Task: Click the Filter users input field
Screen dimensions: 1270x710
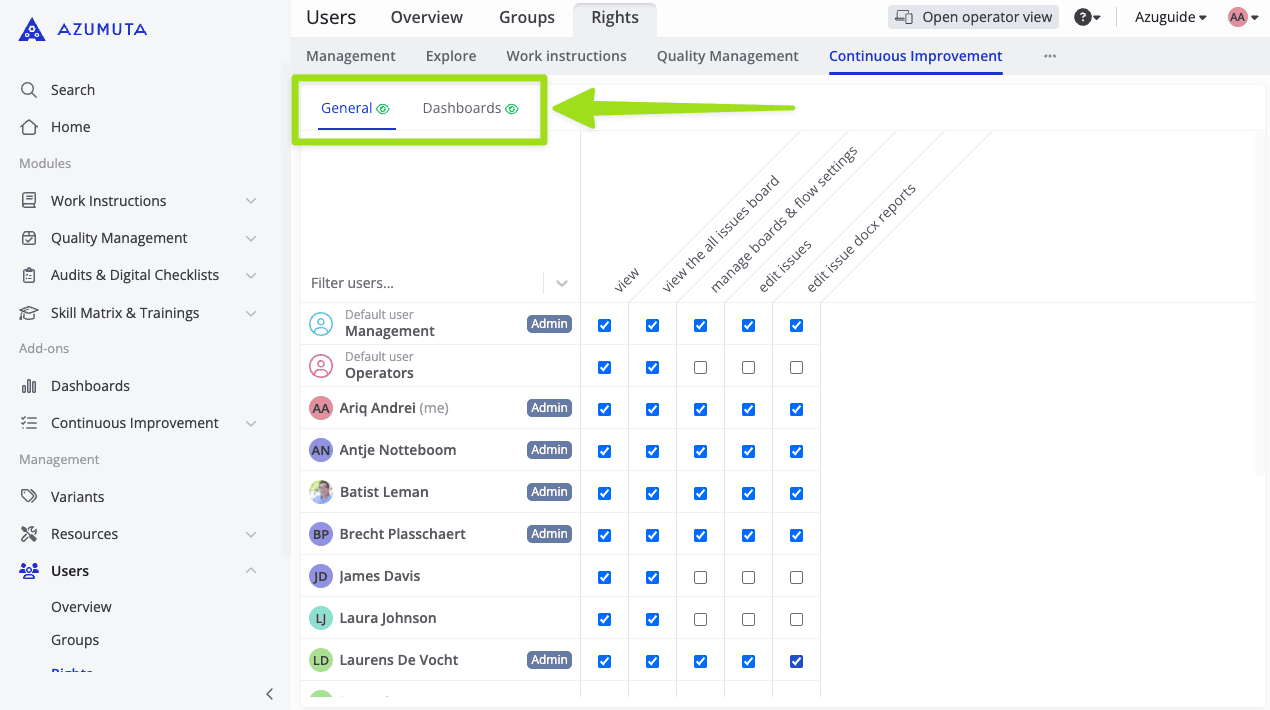Action: pyautogui.click(x=420, y=283)
